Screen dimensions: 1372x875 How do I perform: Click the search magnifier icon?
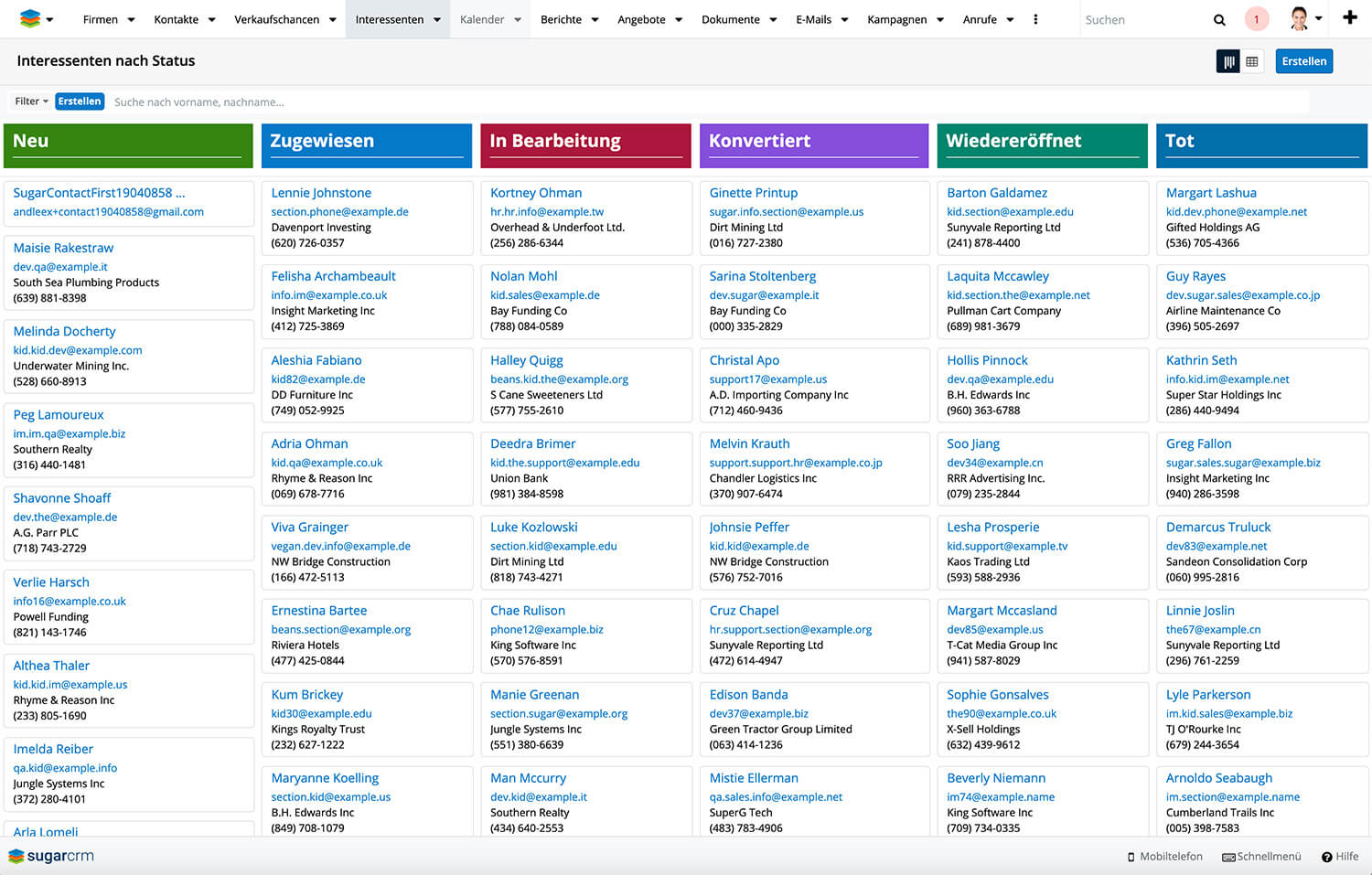point(1218,19)
